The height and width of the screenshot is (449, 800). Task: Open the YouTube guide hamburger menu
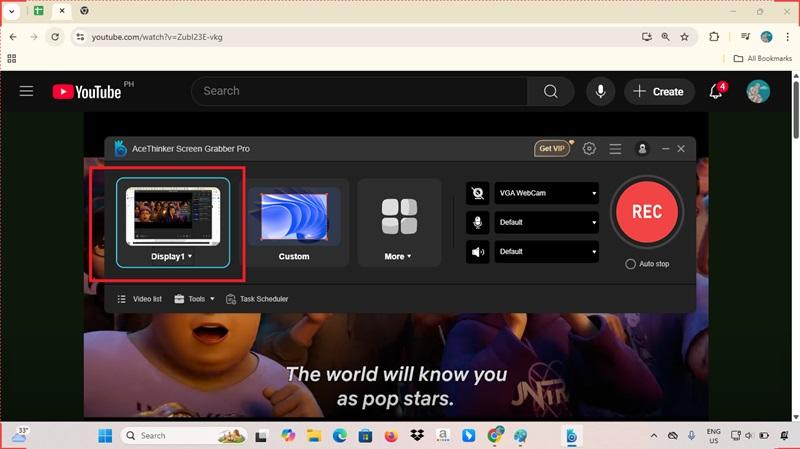(27, 91)
